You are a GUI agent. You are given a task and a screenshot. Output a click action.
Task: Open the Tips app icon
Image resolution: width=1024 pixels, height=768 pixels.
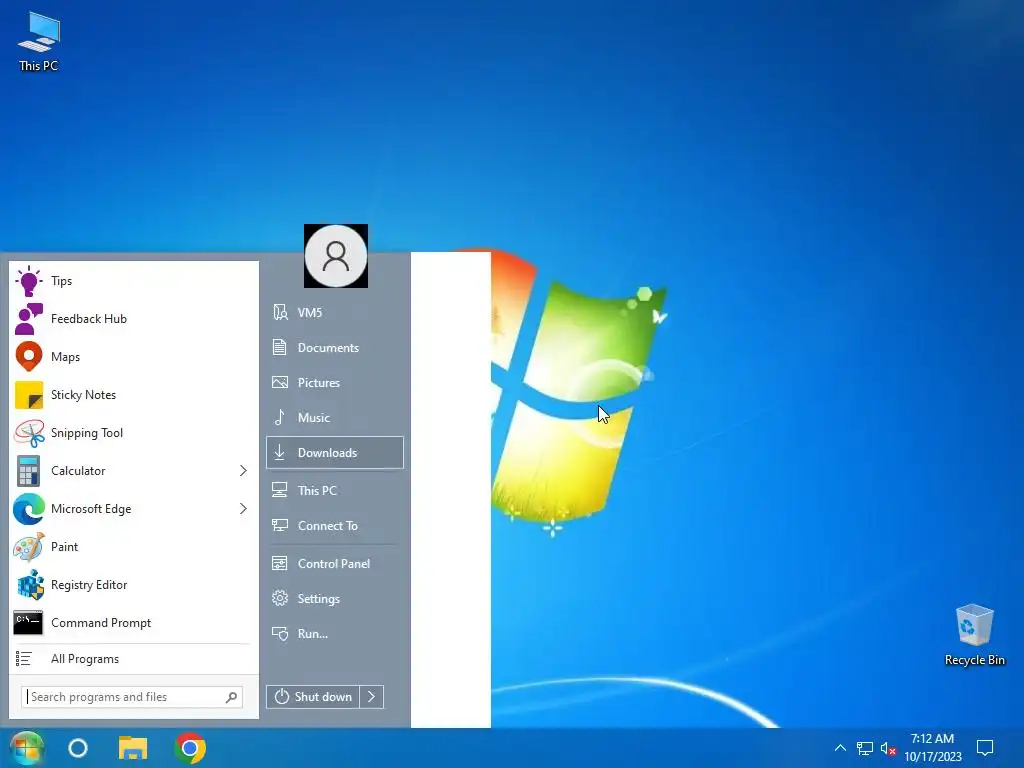click(29, 281)
